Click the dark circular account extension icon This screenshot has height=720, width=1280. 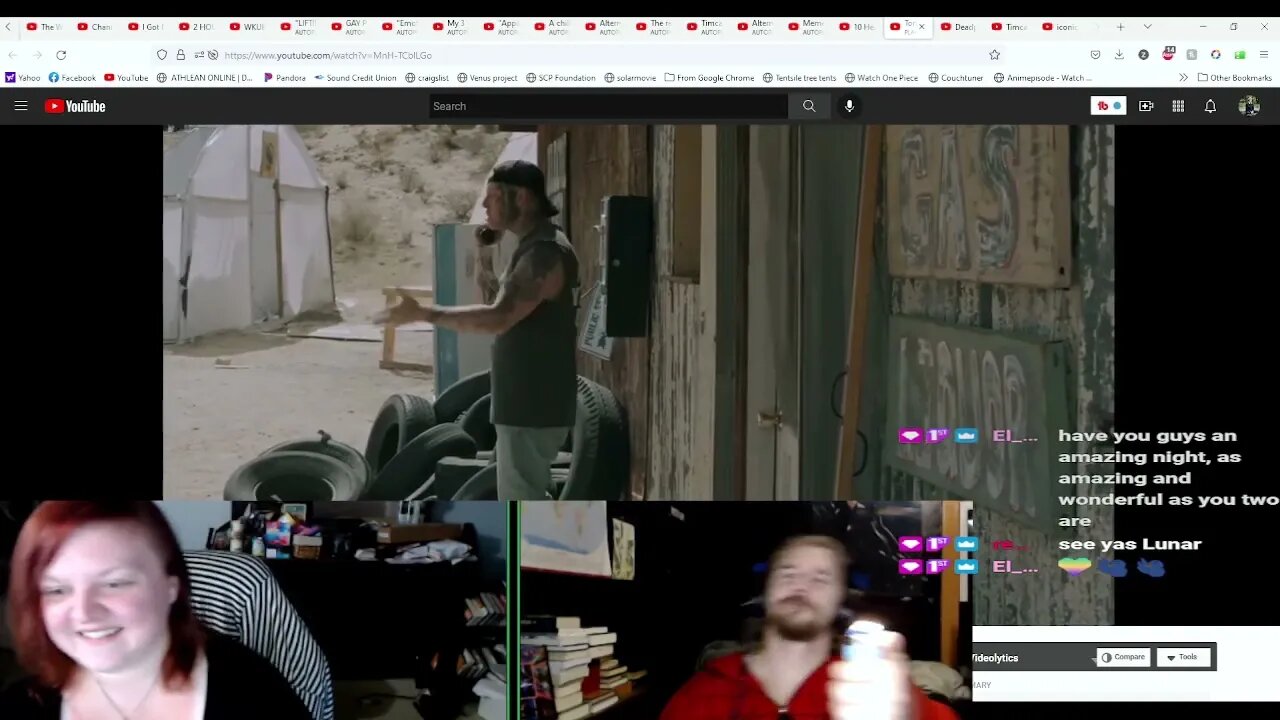click(x=1144, y=55)
